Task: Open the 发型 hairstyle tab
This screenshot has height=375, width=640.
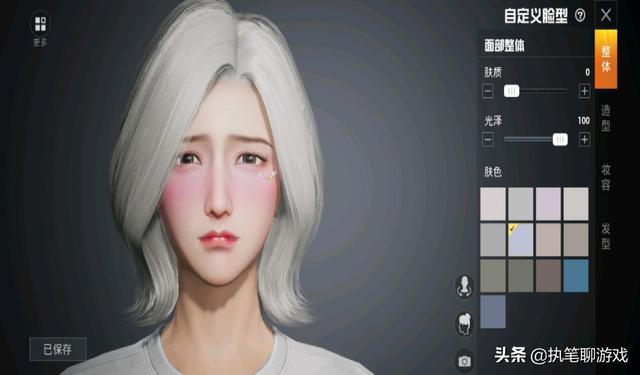Action: pyautogui.click(x=606, y=237)
